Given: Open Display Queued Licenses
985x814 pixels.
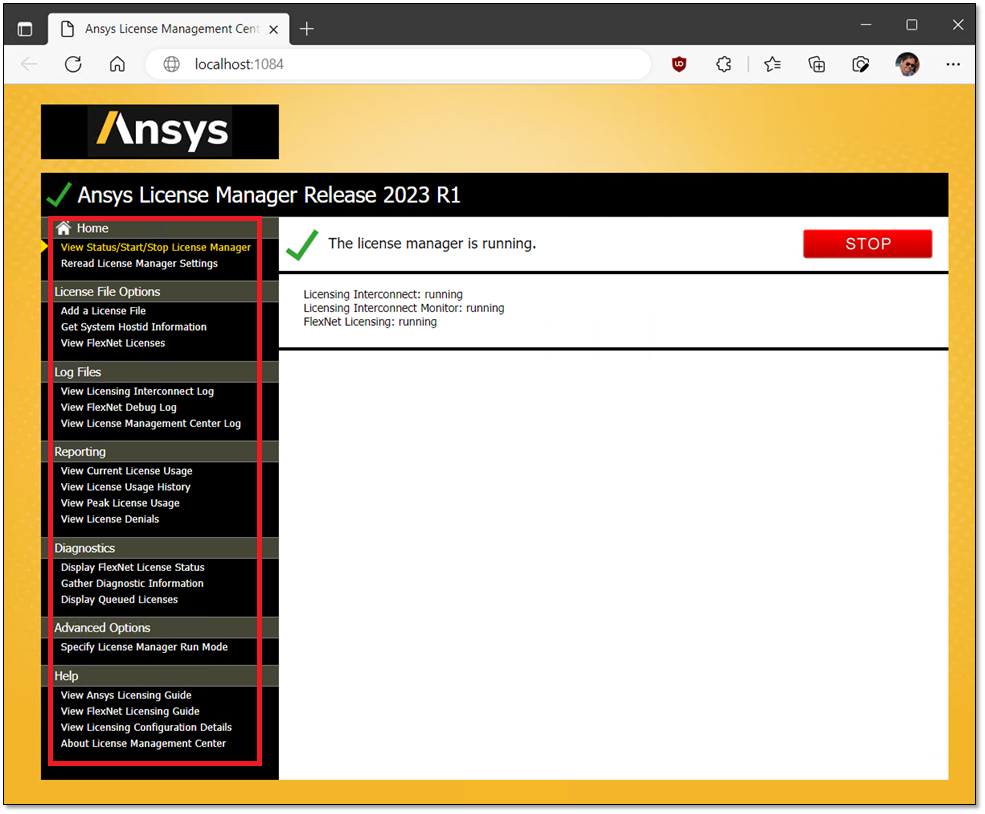Looking at the screenshot, I should pyautogui.click(x=119, y=600).
